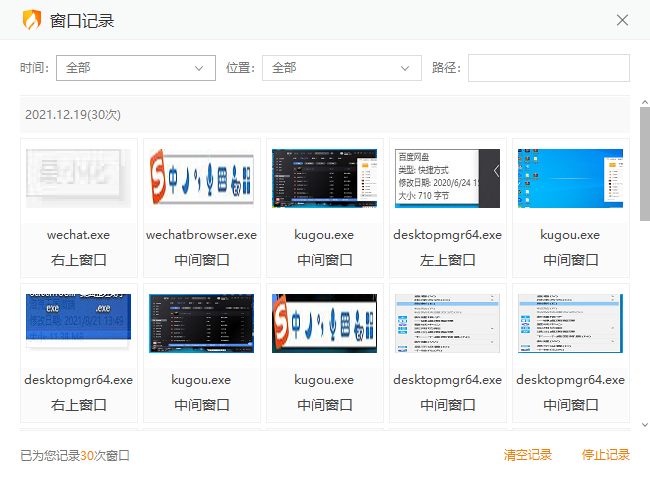
Task: Click the 已为您记录30次窗口 status text
Action: (75, 456)
